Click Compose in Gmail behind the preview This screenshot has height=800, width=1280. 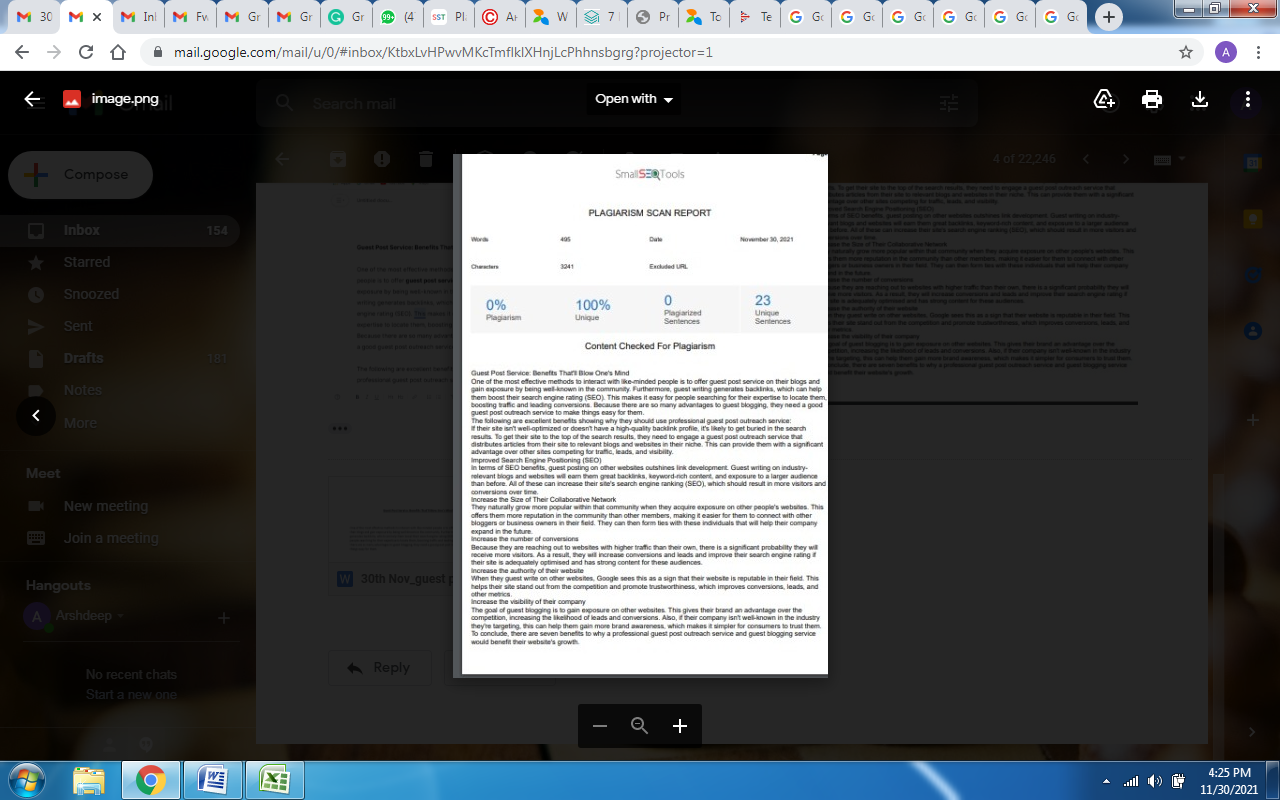[80, 175]
